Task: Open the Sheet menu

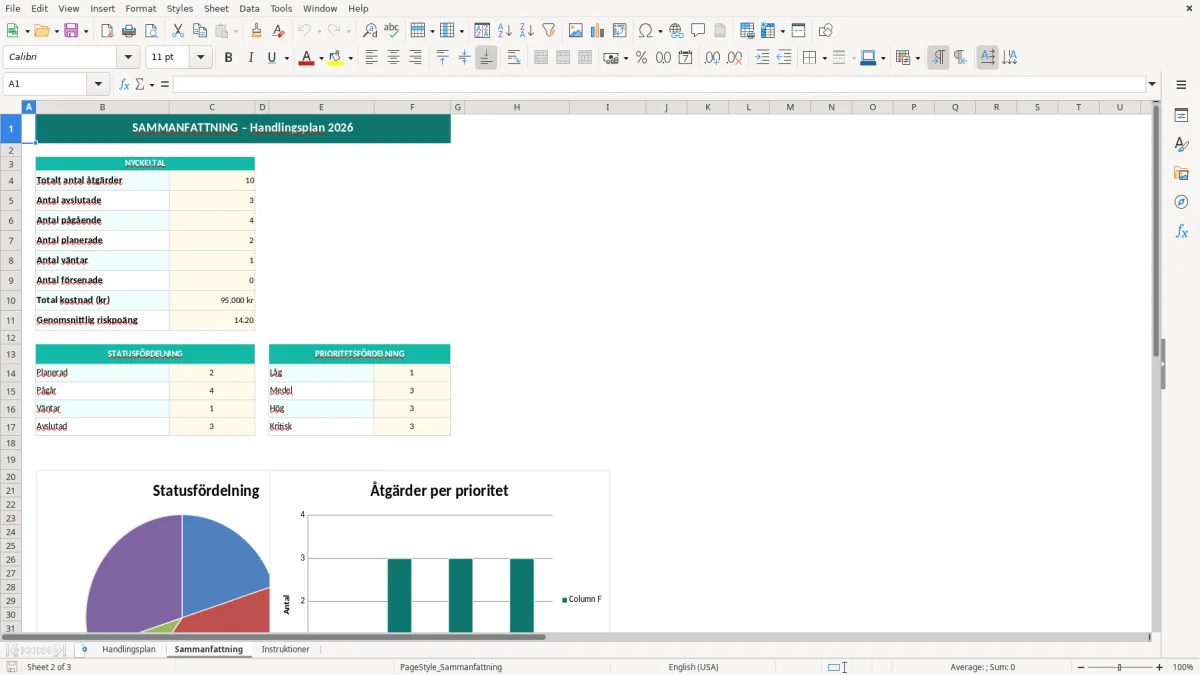Action: pyautogui.click(x=217, y=8)
